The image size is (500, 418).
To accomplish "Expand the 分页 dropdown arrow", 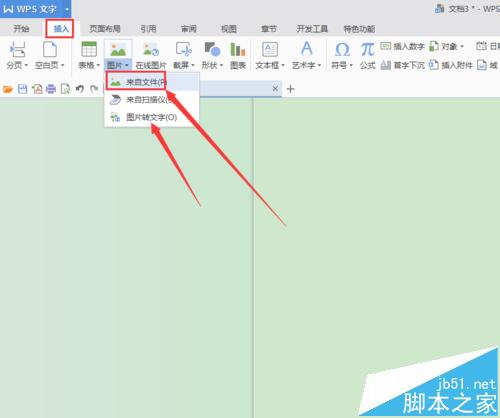I will pyautogui.click(x=26, y=65).
